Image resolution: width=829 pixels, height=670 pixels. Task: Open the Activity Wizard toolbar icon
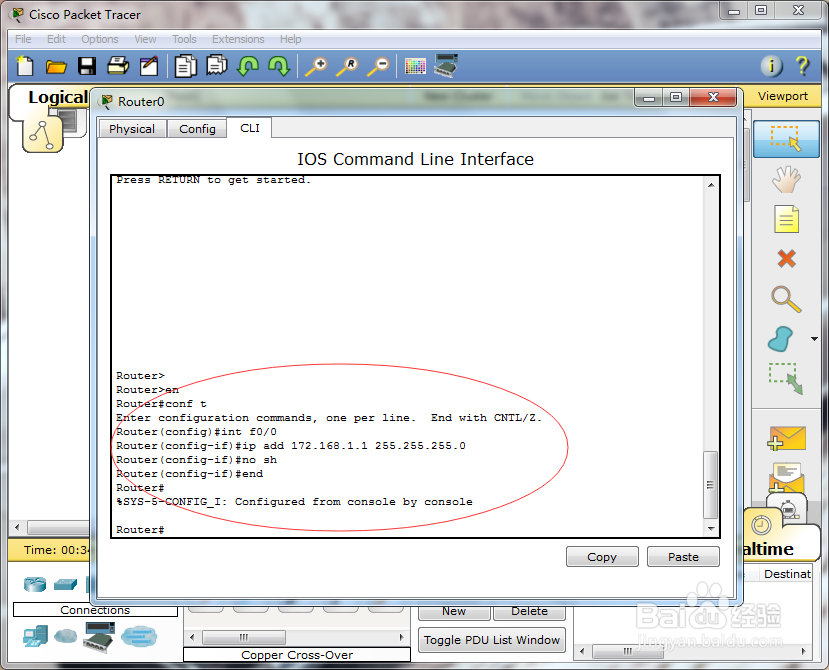(x=149, y=66)
